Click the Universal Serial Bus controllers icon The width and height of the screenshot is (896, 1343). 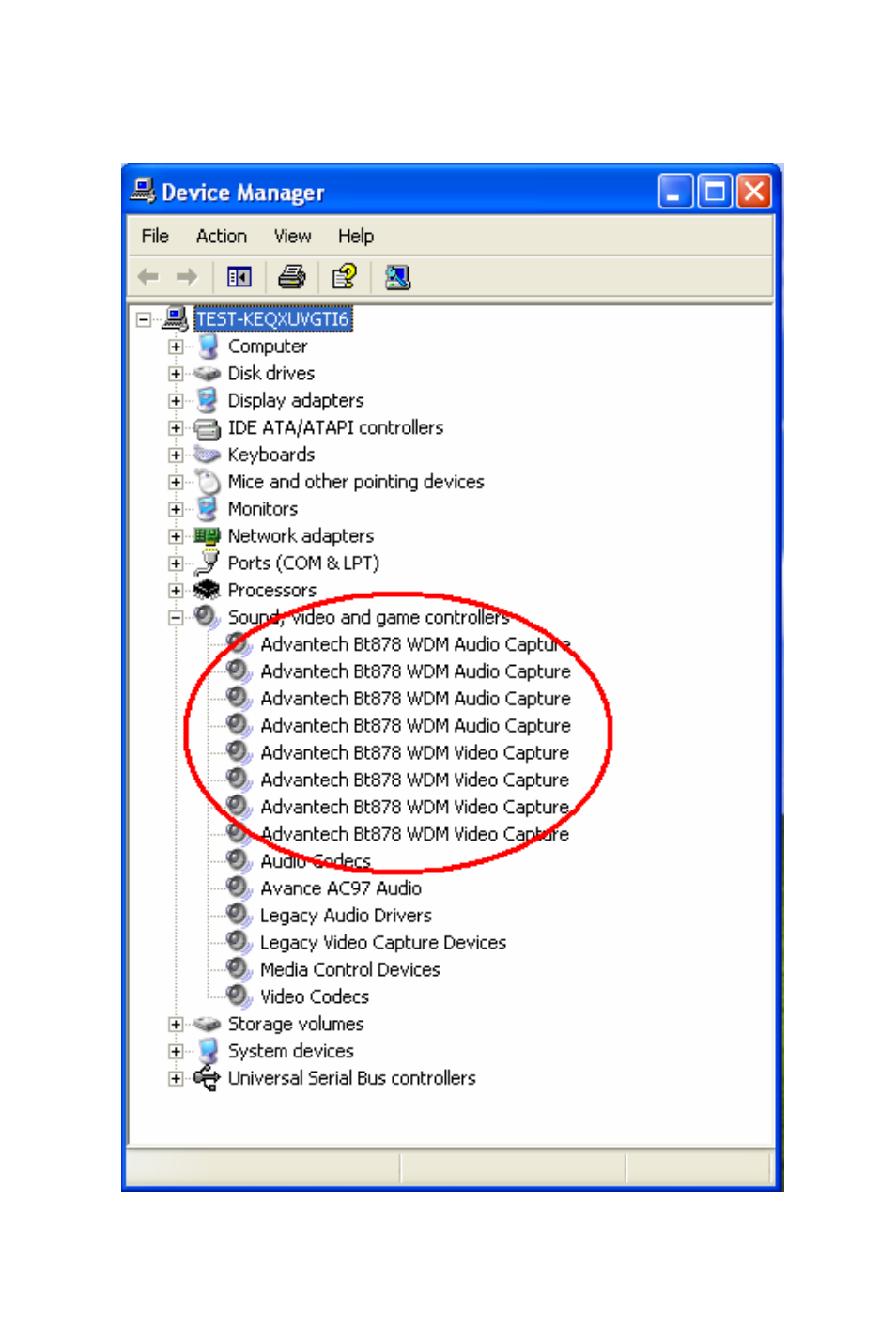tap(208, 1078)
